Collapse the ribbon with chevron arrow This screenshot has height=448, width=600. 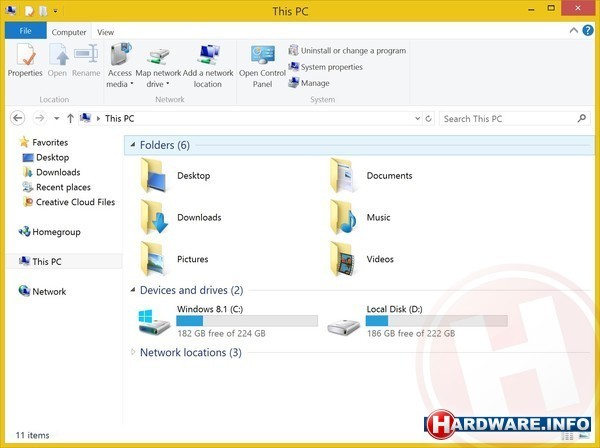point(574,30)
